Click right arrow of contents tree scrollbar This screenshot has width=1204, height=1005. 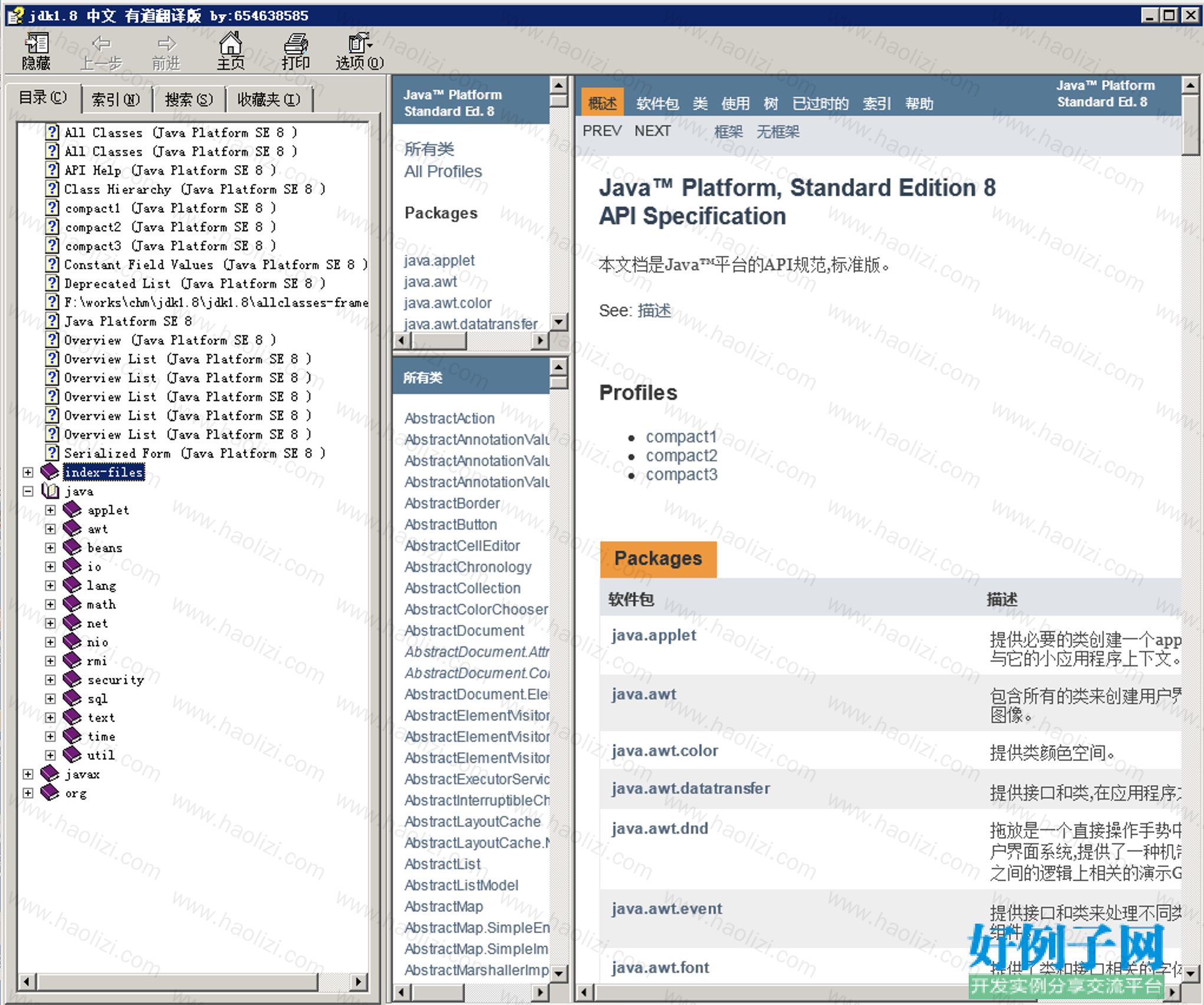[357, 981]
